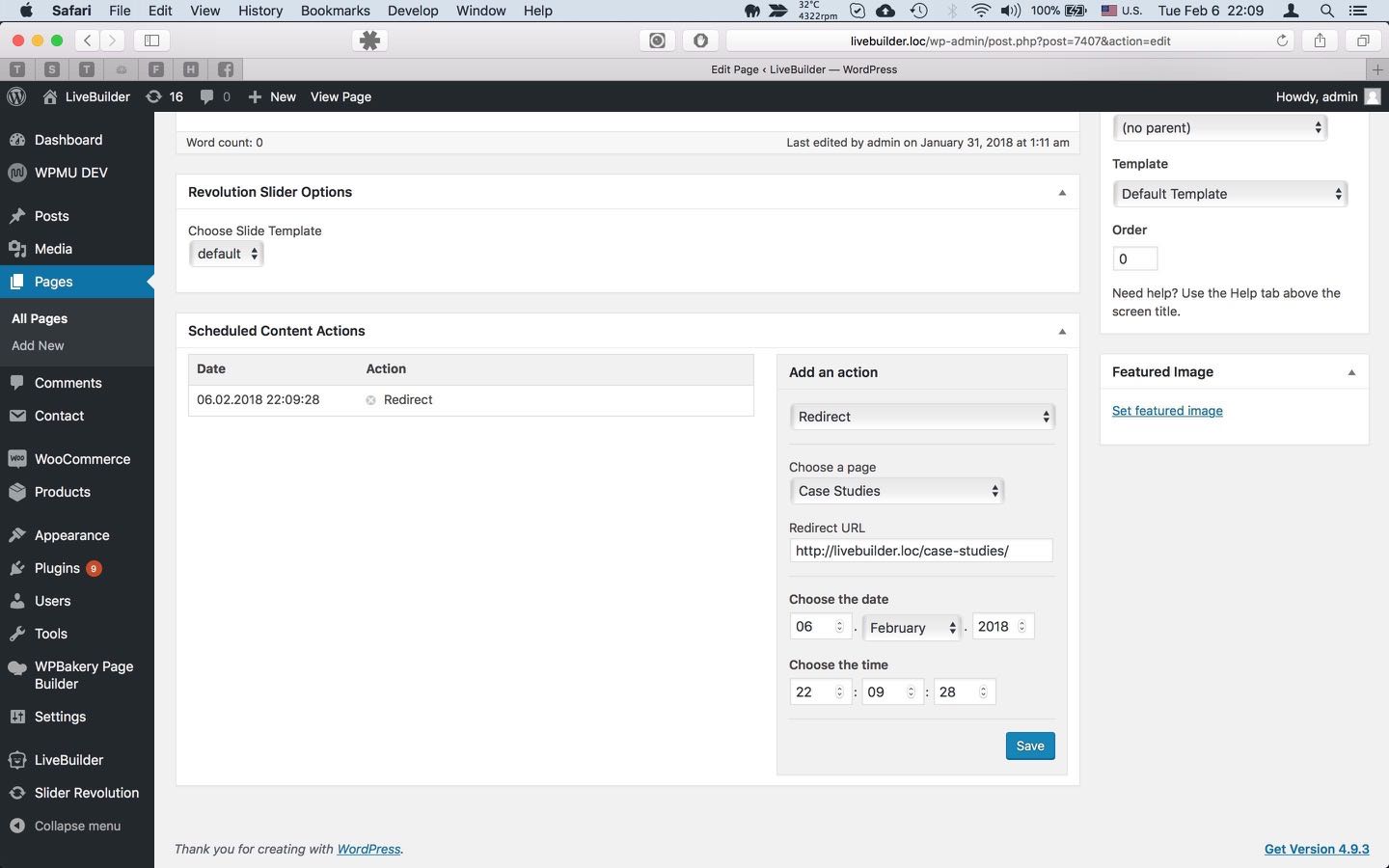Viewport: 1389px width, 868px height.
Task: Open the Choose Slide Template dropdown
Action: tap(227, 254)
